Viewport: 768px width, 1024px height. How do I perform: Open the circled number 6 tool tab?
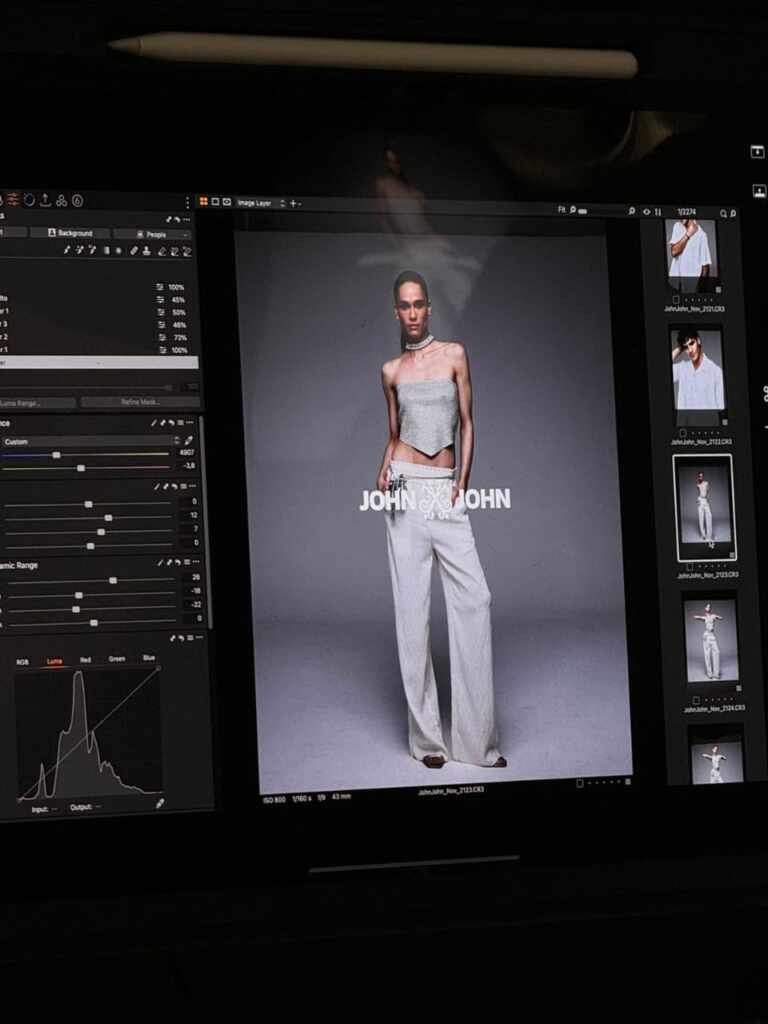click(77, 200)
